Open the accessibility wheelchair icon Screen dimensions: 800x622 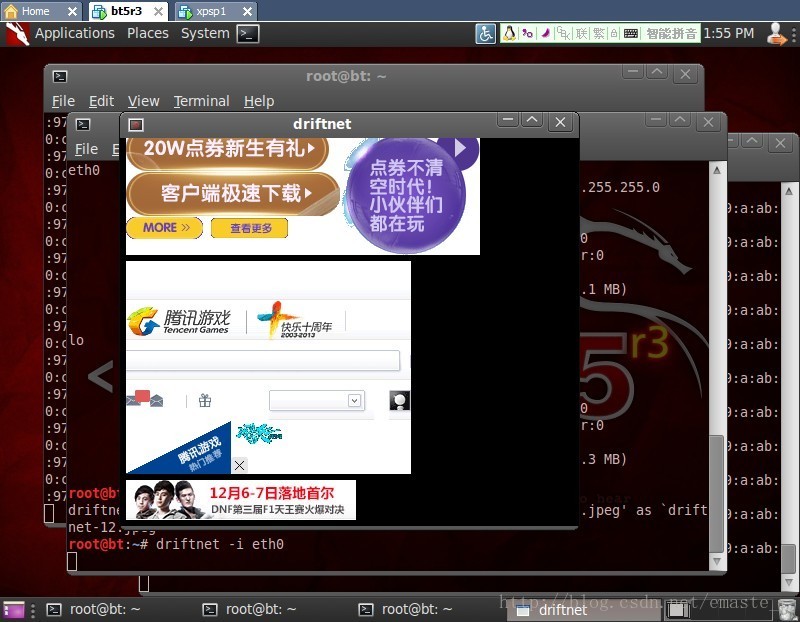point(485,34)
